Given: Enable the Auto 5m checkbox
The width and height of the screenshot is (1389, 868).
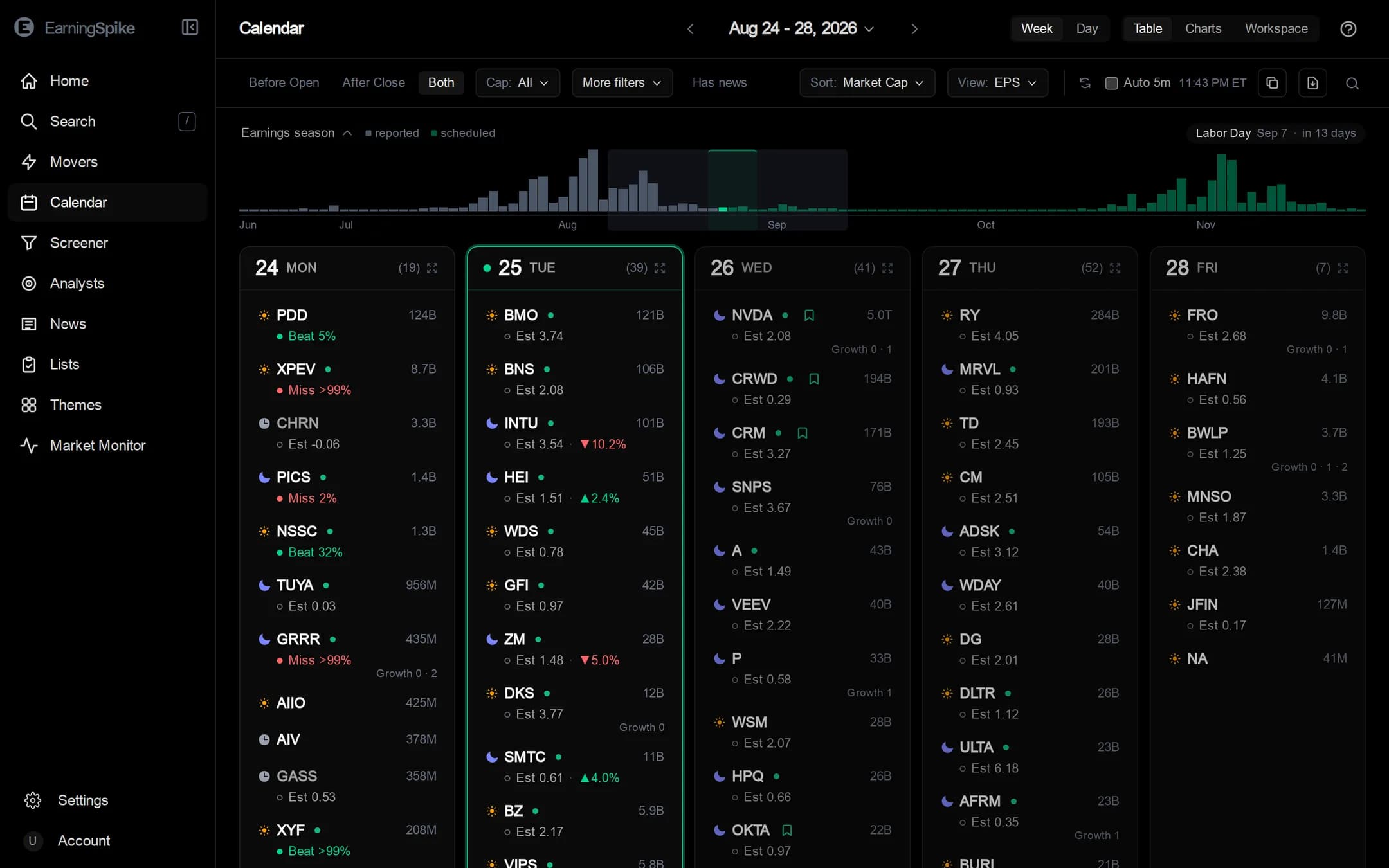Looking at the screenshot, I should click(x=1111, y=83).
